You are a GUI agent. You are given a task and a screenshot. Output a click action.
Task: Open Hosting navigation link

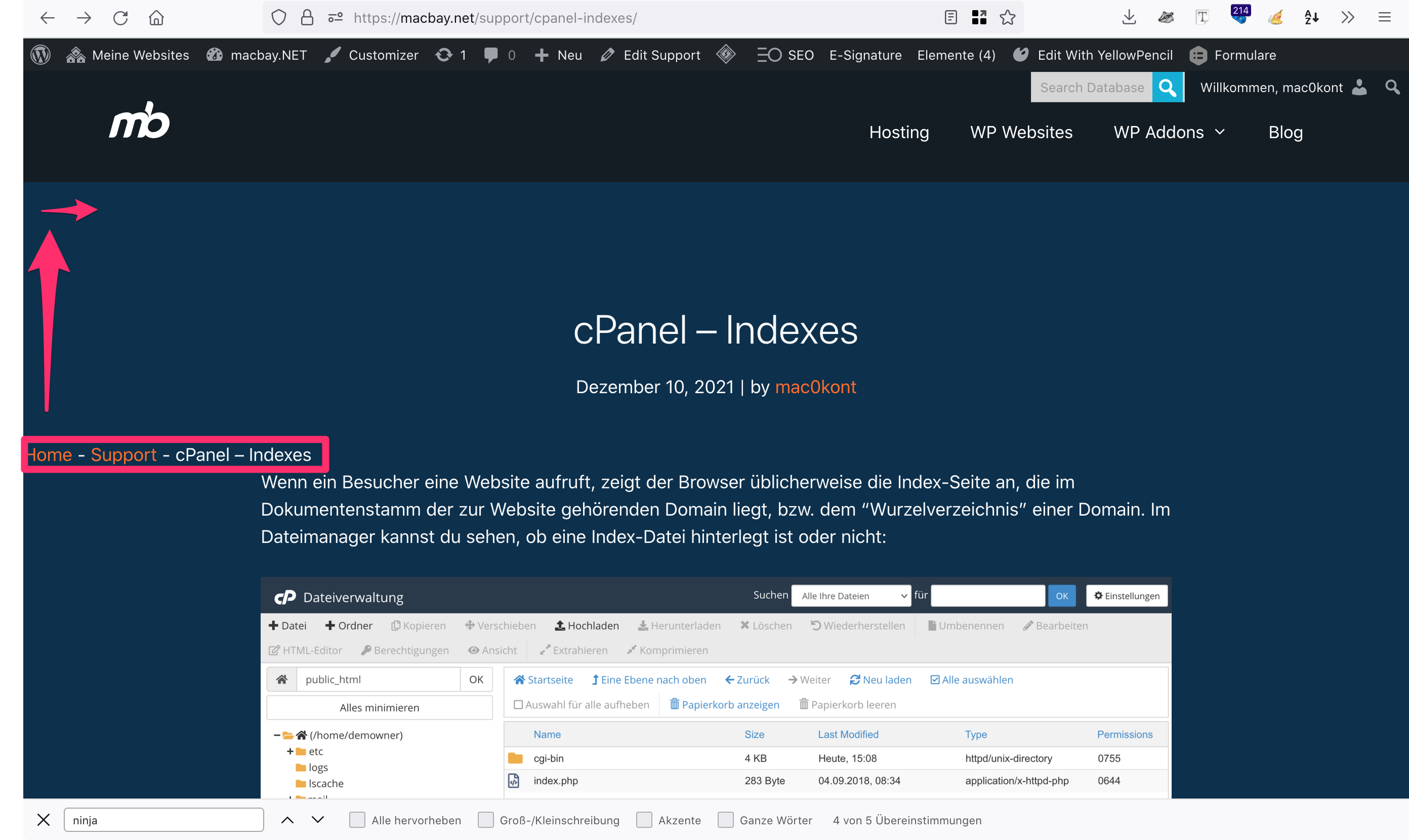click(899, 132)
